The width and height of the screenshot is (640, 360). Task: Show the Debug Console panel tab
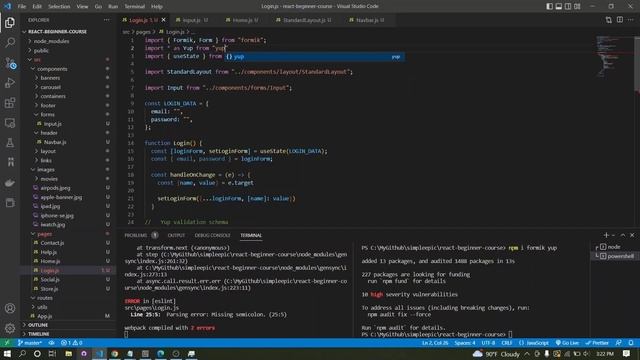(x=212, y=236)
